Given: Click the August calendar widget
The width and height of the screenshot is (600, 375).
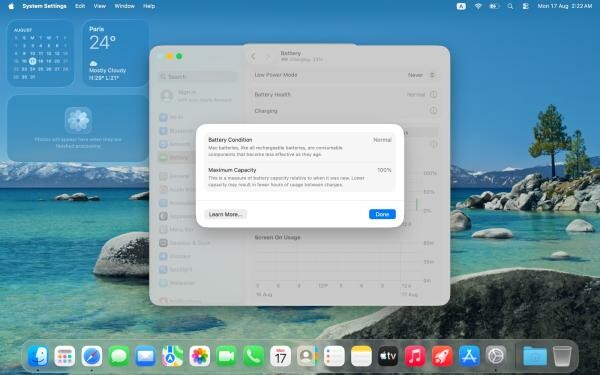Looking at the screenshot, I should pos(41,53).
